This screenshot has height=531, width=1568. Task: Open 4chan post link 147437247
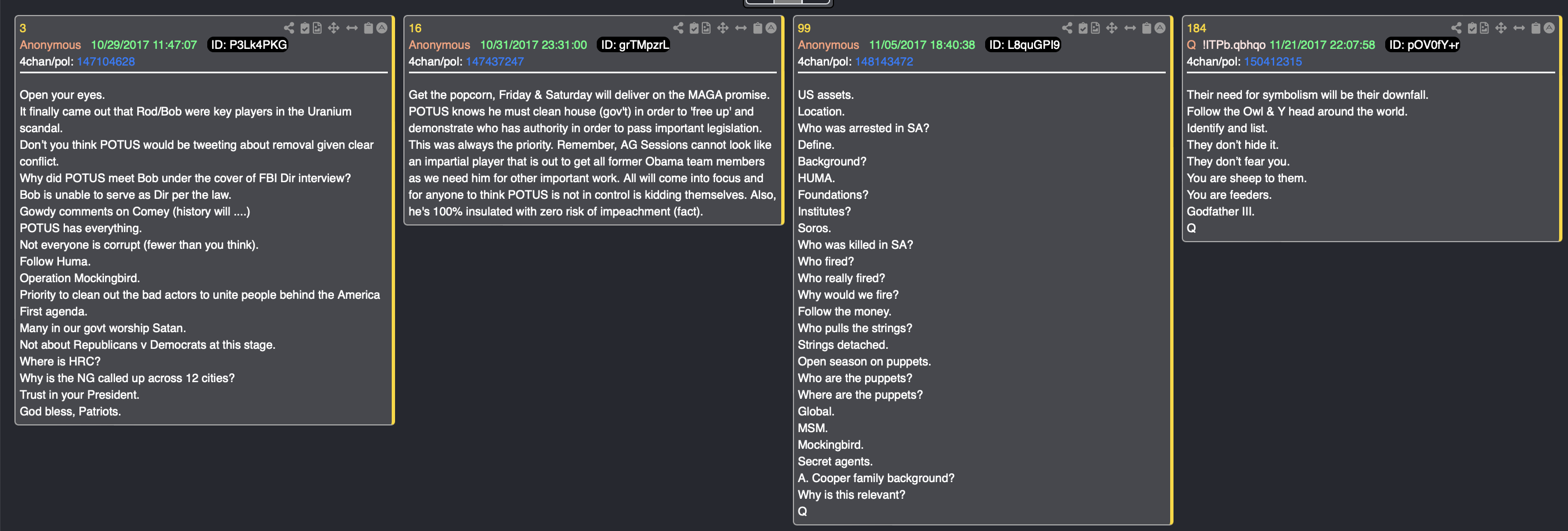coord(495,62)
